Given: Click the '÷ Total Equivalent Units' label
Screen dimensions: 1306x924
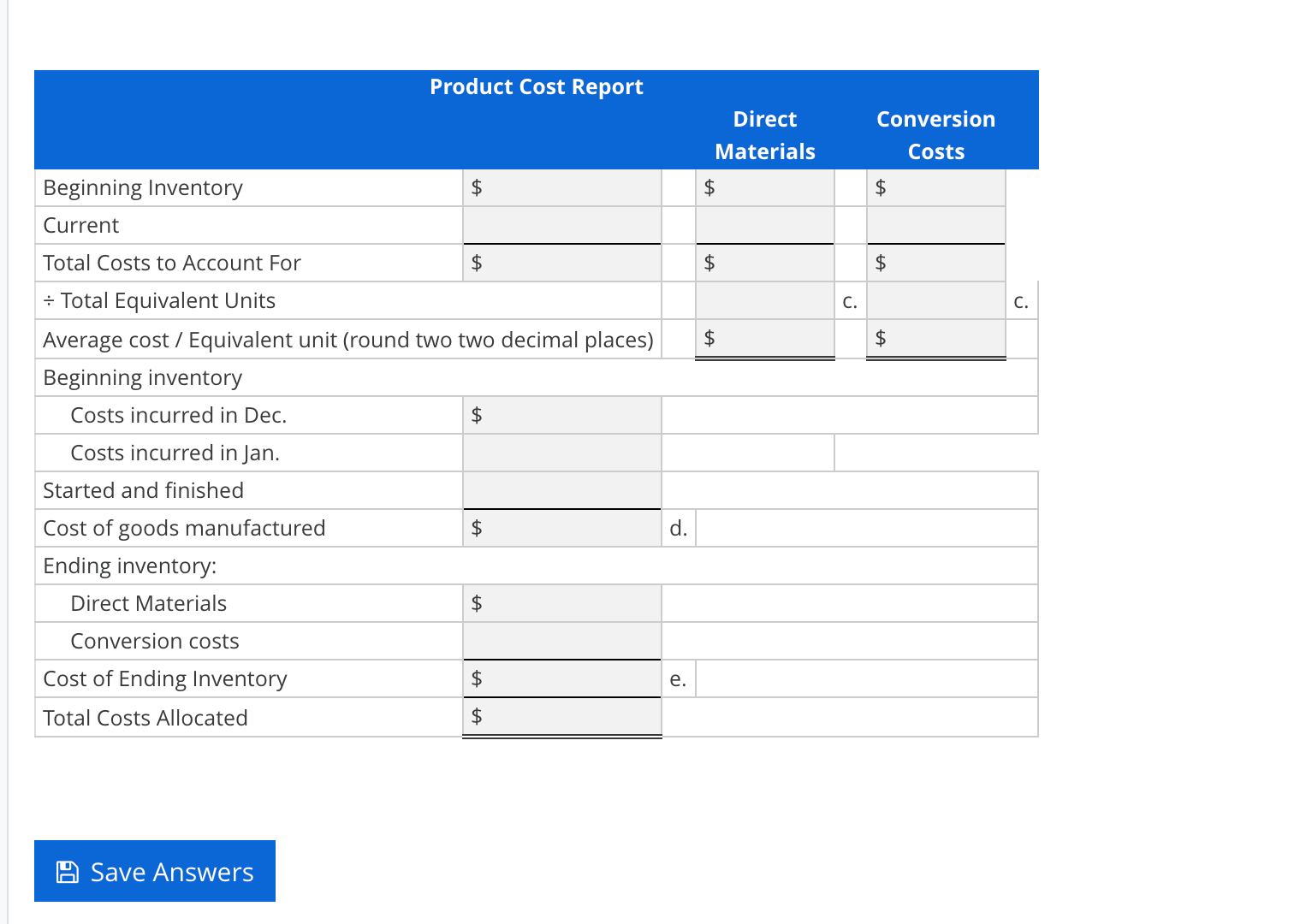Looking at the screenshot, I should [x=159, y=300].
